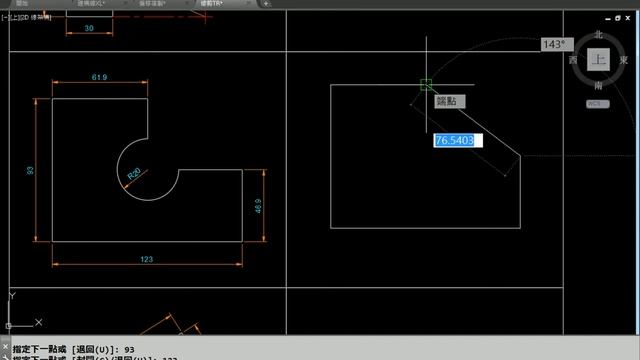Click the green endpoint snap marker
The width and height of the screenshot is (640, 360).
426,84
